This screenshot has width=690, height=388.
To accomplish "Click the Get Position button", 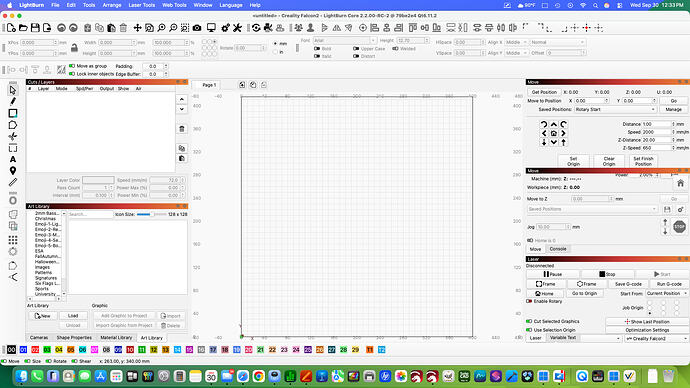I will (x=544, y=92).
